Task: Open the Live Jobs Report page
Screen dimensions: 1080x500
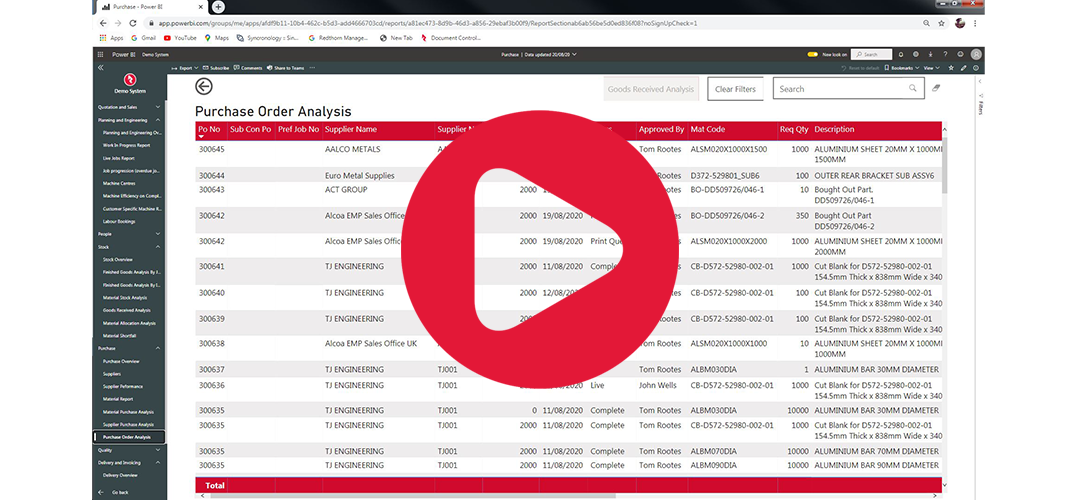Action: 119,158
